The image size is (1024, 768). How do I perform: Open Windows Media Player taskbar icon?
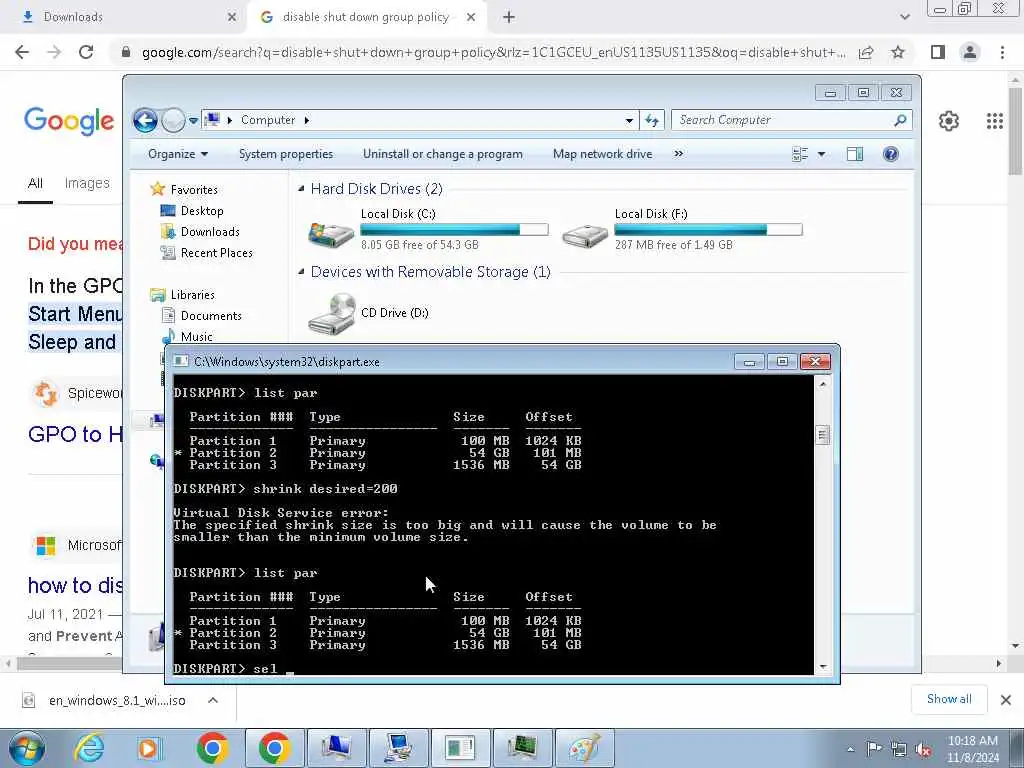[x=149, y=748]
